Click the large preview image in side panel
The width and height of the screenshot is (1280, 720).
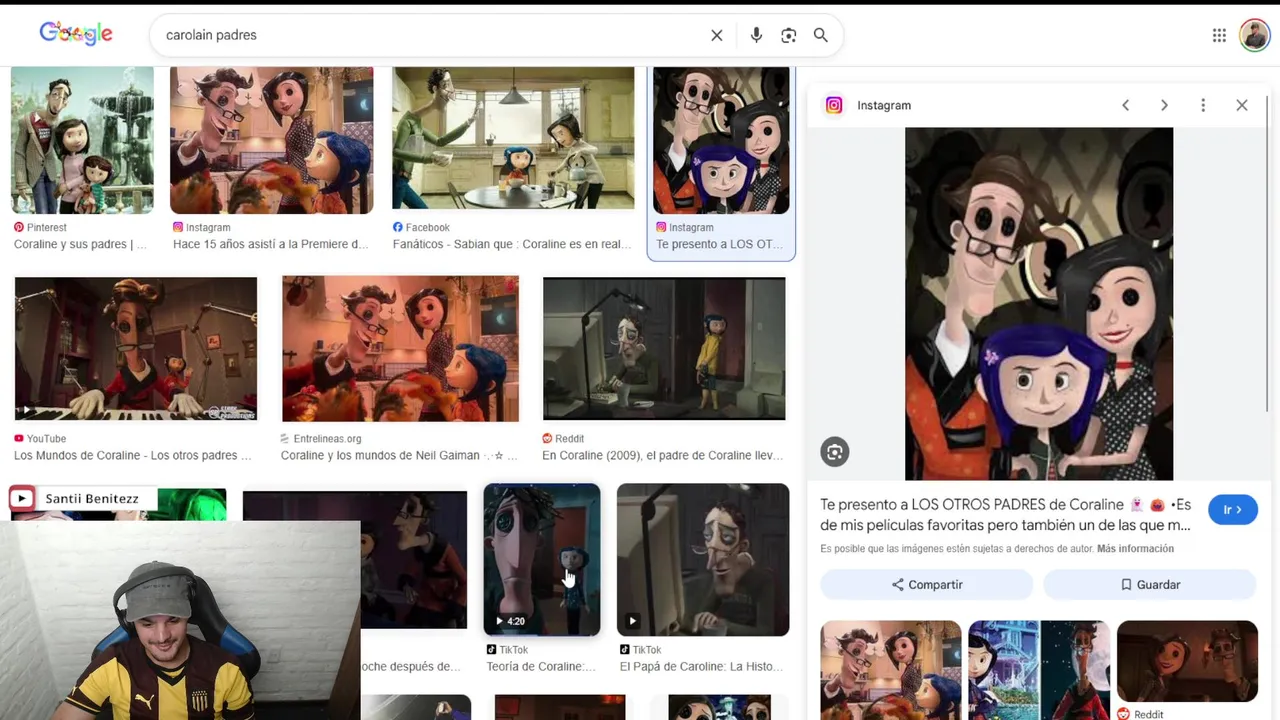[1039, 304]
